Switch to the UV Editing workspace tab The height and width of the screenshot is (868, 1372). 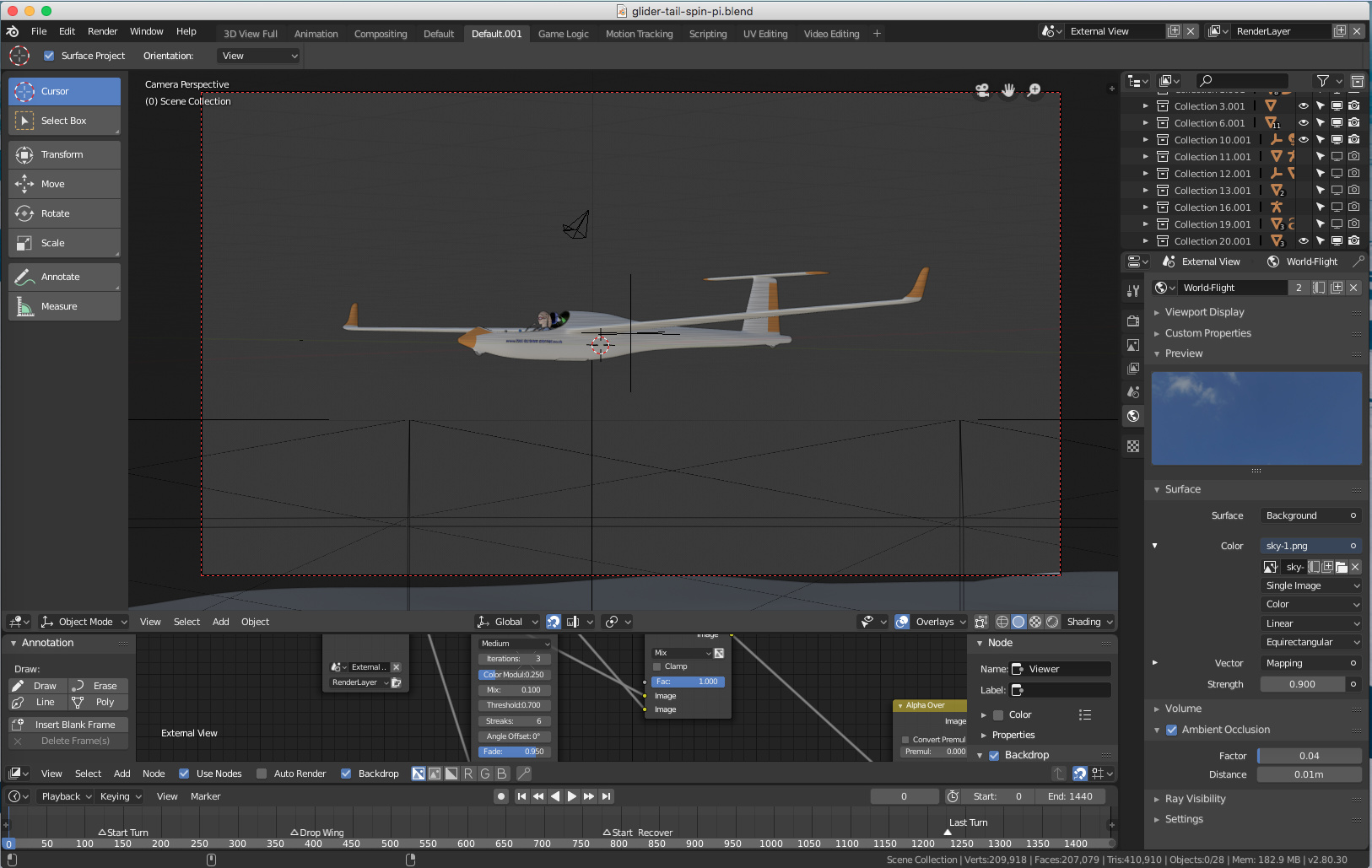(x=764, y=33)
